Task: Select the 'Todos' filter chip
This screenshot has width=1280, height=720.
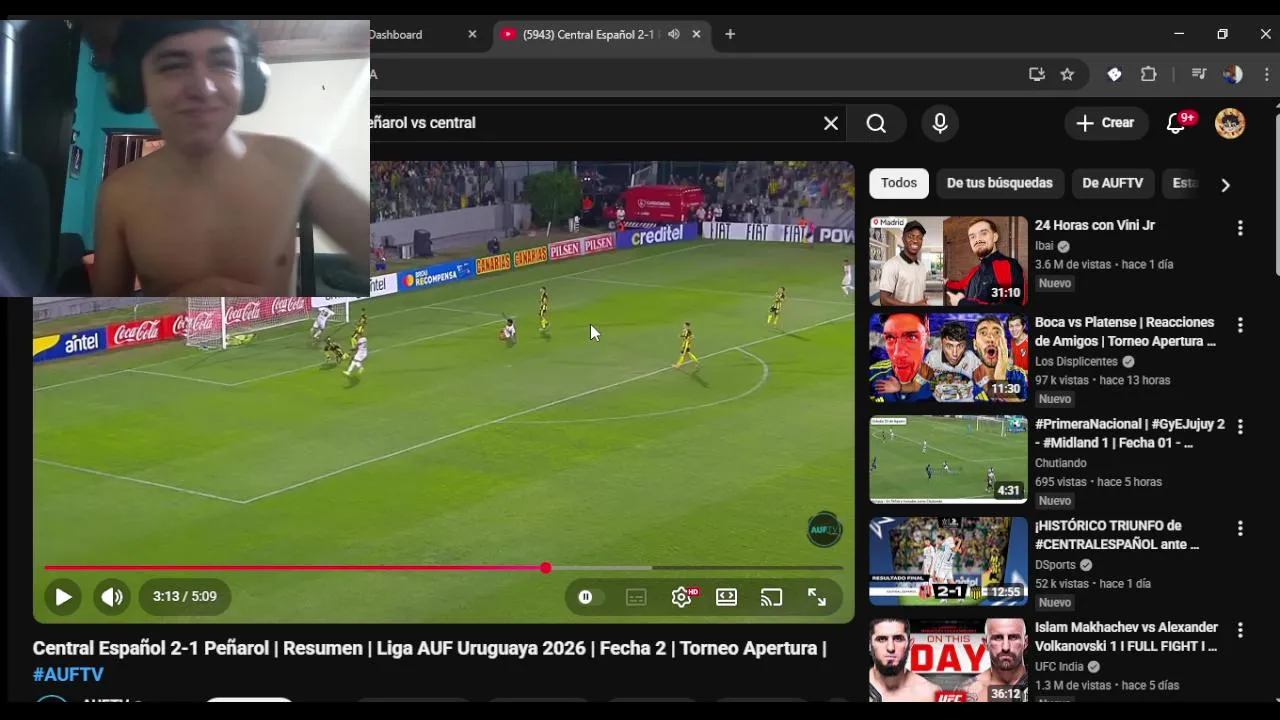Action: click(899, 183)
